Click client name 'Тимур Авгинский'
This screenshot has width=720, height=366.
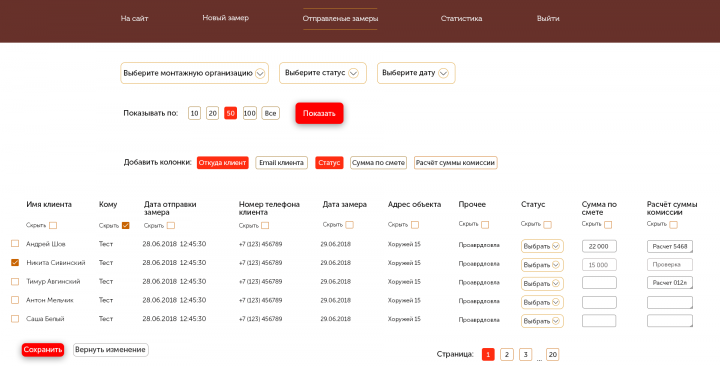coord(53,282)
